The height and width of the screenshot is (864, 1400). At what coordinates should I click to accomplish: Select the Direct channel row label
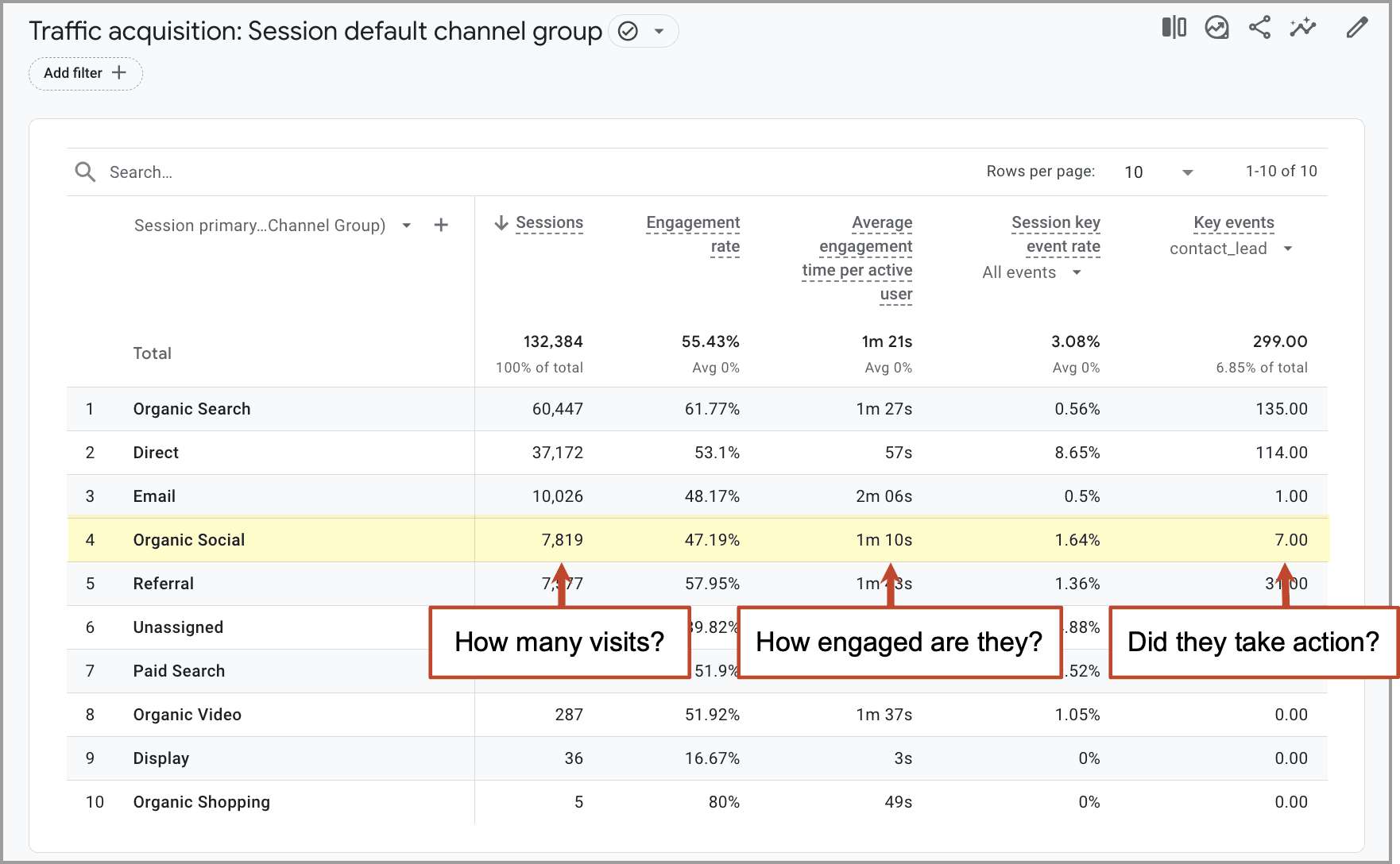156,453
